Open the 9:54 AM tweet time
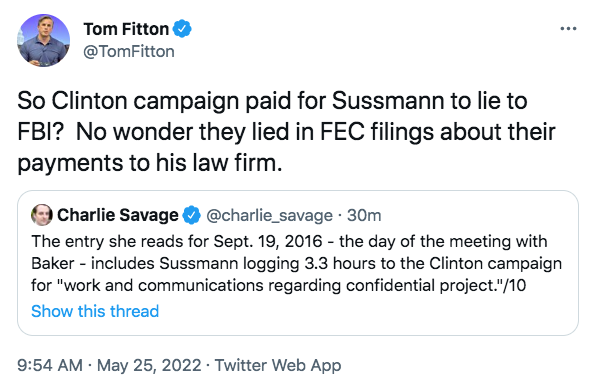Viewport: 589px width, 386px height. click(50, 365)
